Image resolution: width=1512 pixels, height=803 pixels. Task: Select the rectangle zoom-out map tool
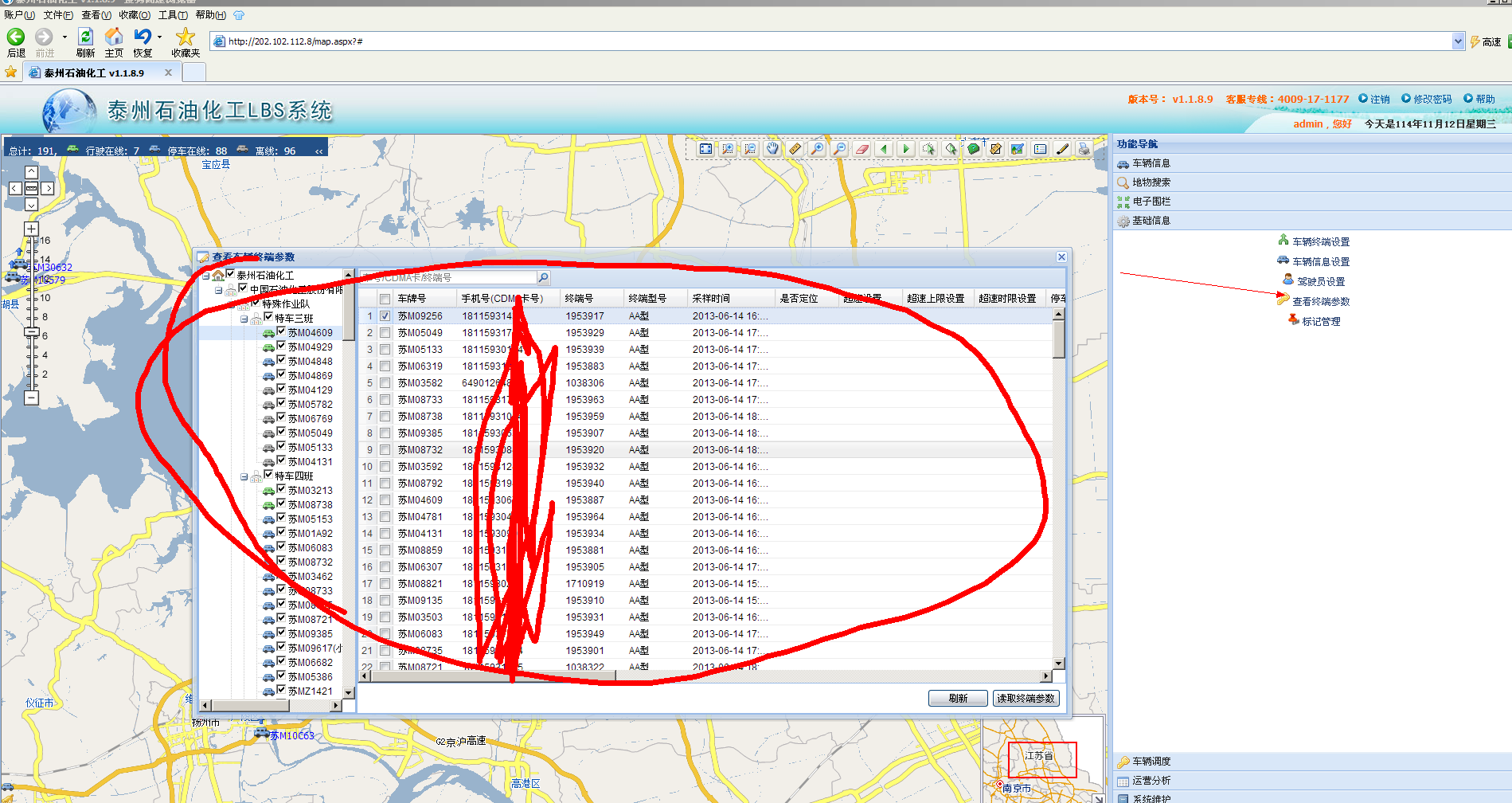pyautogui.click(x=750, y=149)
